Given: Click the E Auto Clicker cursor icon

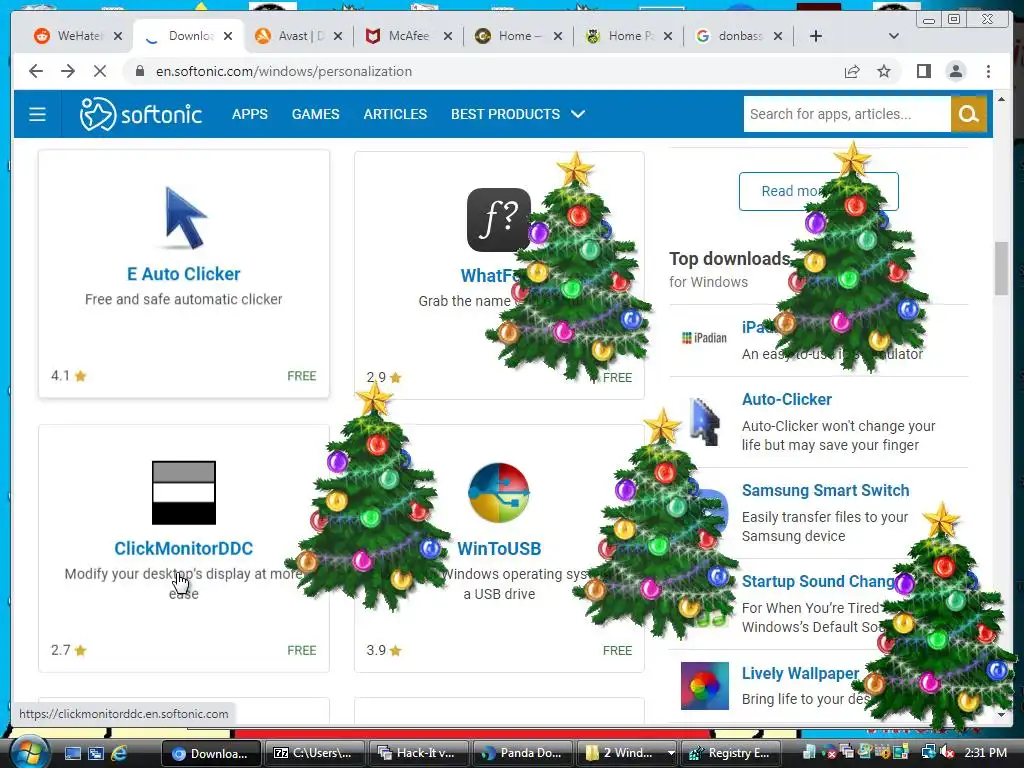Looking at the screenshot, I should [x=185, y=217].
